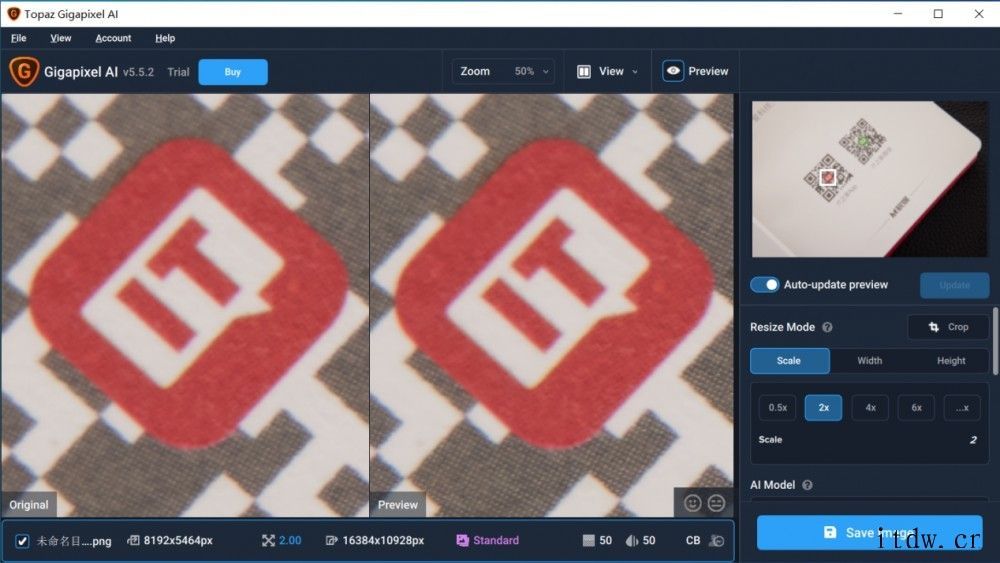Click the remove blur icon in status bar
The image size is (1000, 563).
click(x=631, y=541)
